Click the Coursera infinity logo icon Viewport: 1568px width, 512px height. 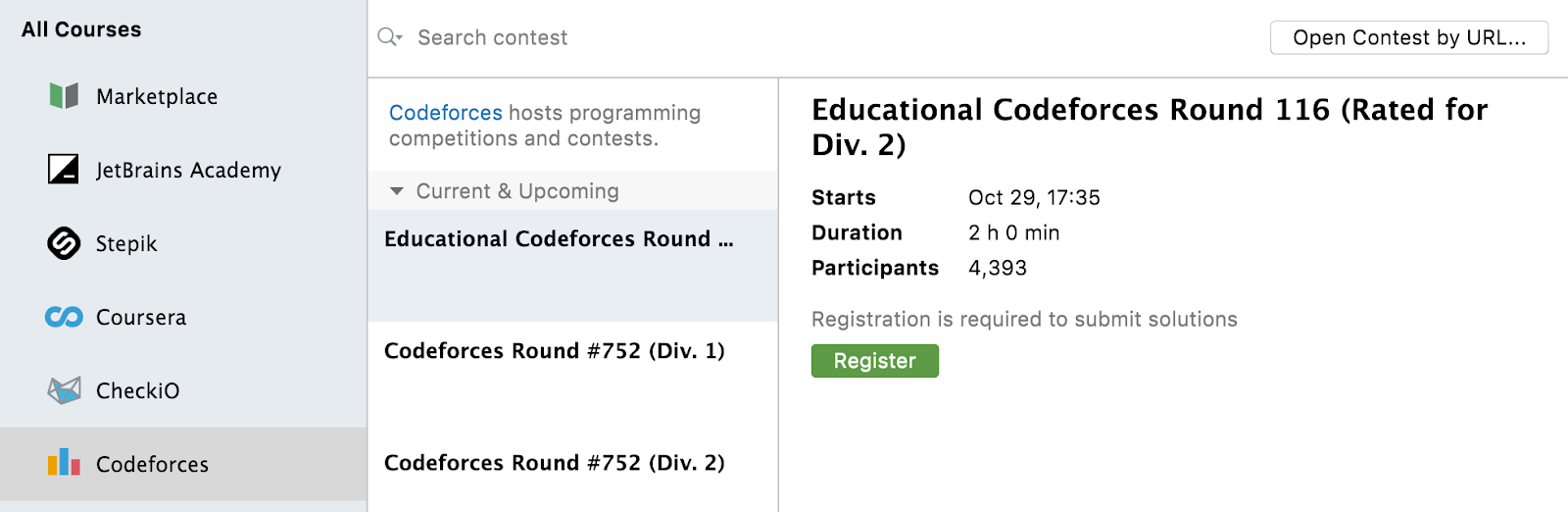click(64, 317)
